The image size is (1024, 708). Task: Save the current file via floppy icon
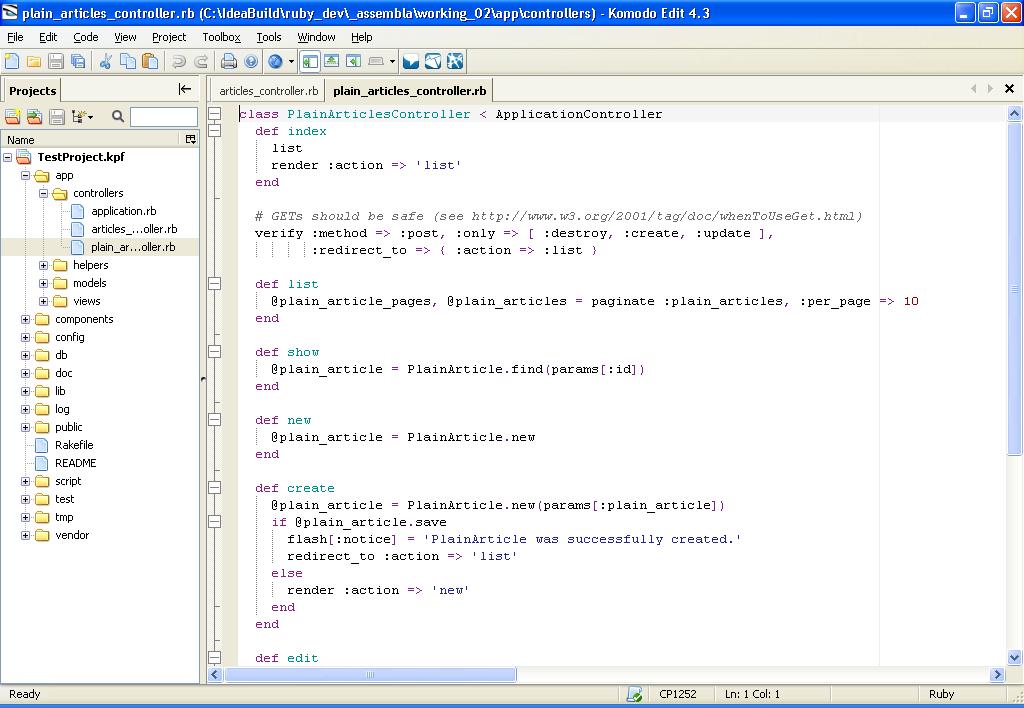tap(56, 61)
